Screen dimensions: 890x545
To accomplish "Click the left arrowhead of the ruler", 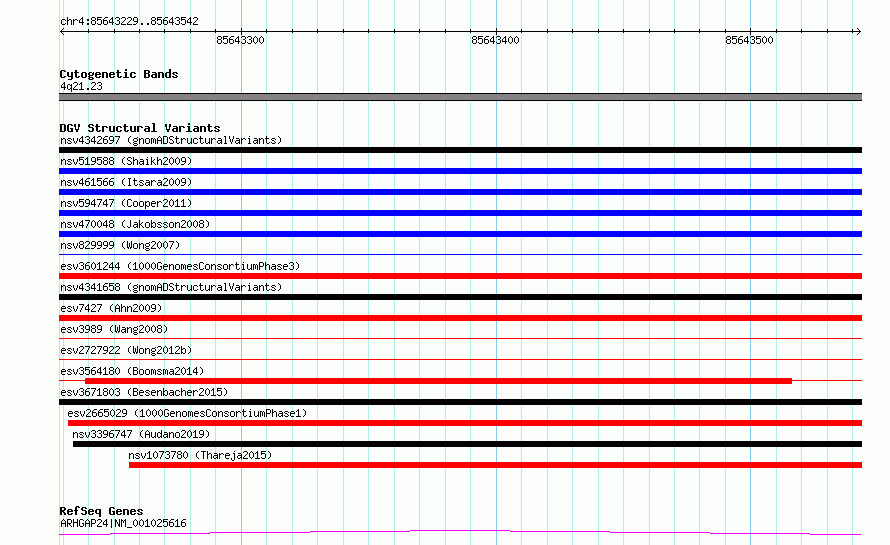I will (62, 31).
